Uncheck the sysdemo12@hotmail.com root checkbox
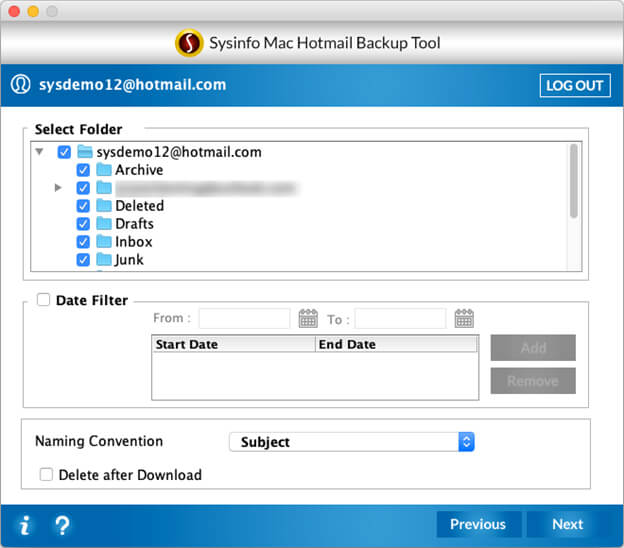The image size is (624, 548). coord(64,152)
